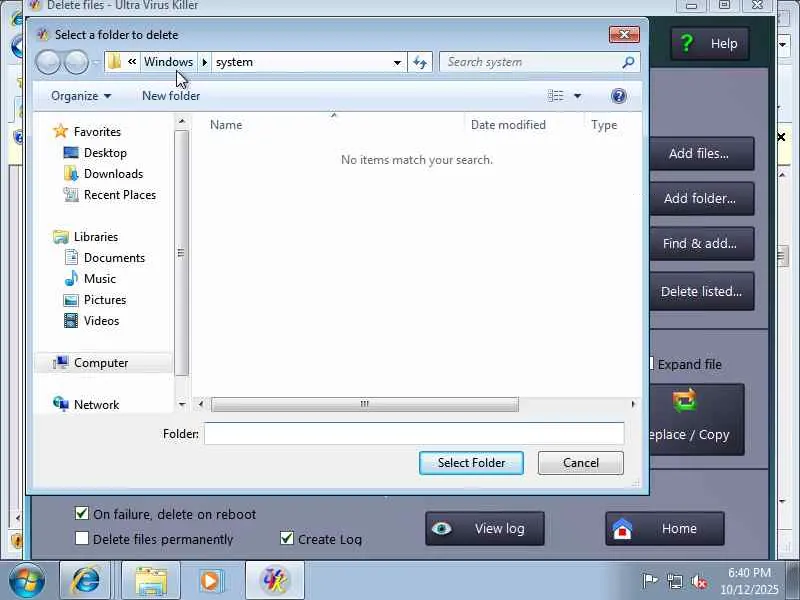Click the muted volume tray icon

pyautogui.click(x=699, y=581)
